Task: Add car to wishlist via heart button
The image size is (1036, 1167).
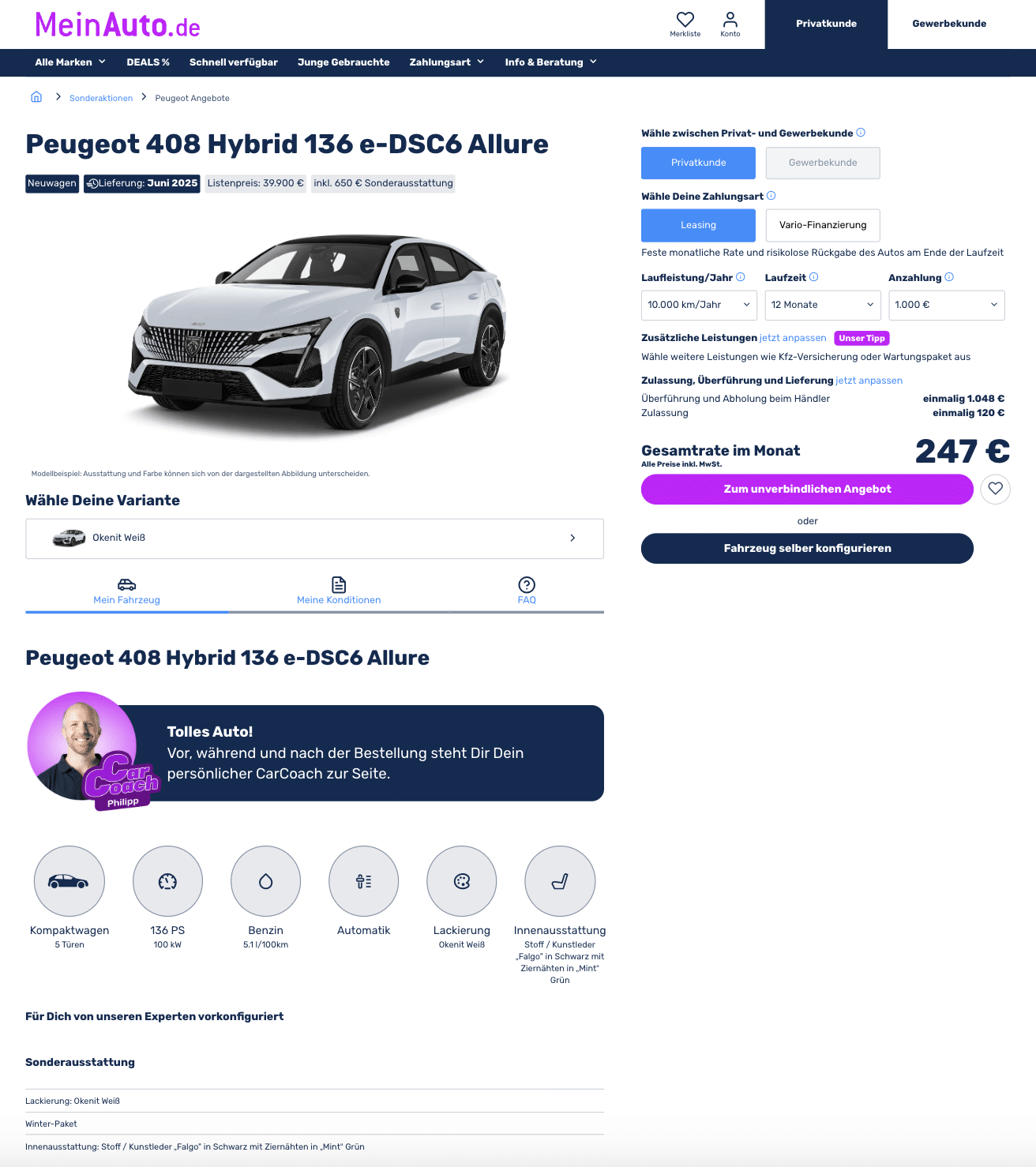Action: (x=995, y=489)
